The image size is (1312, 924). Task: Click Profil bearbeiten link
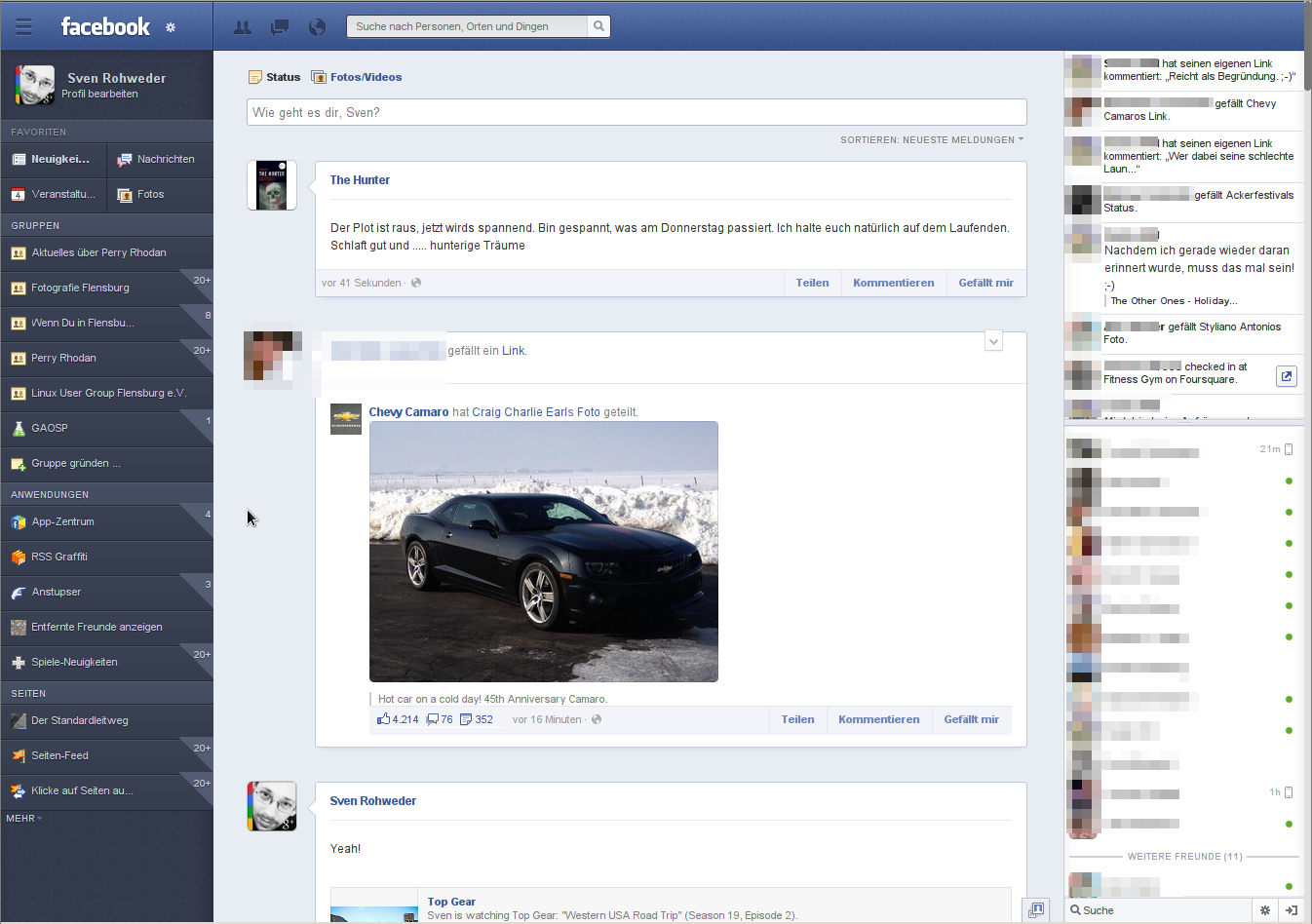pyautogui.click(x=99, y=95)
